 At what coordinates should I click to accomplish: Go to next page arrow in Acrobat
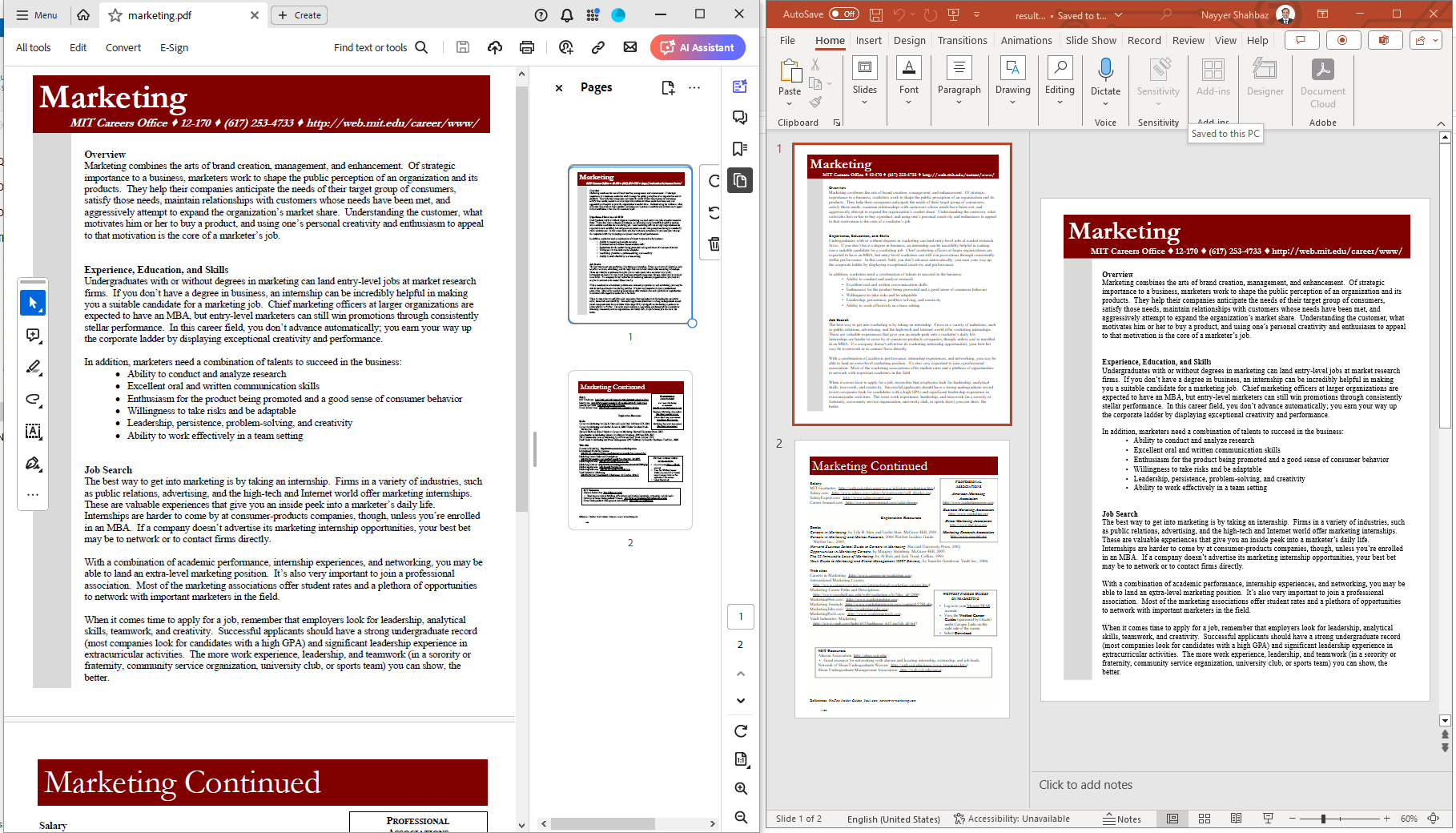pos(741,701)
